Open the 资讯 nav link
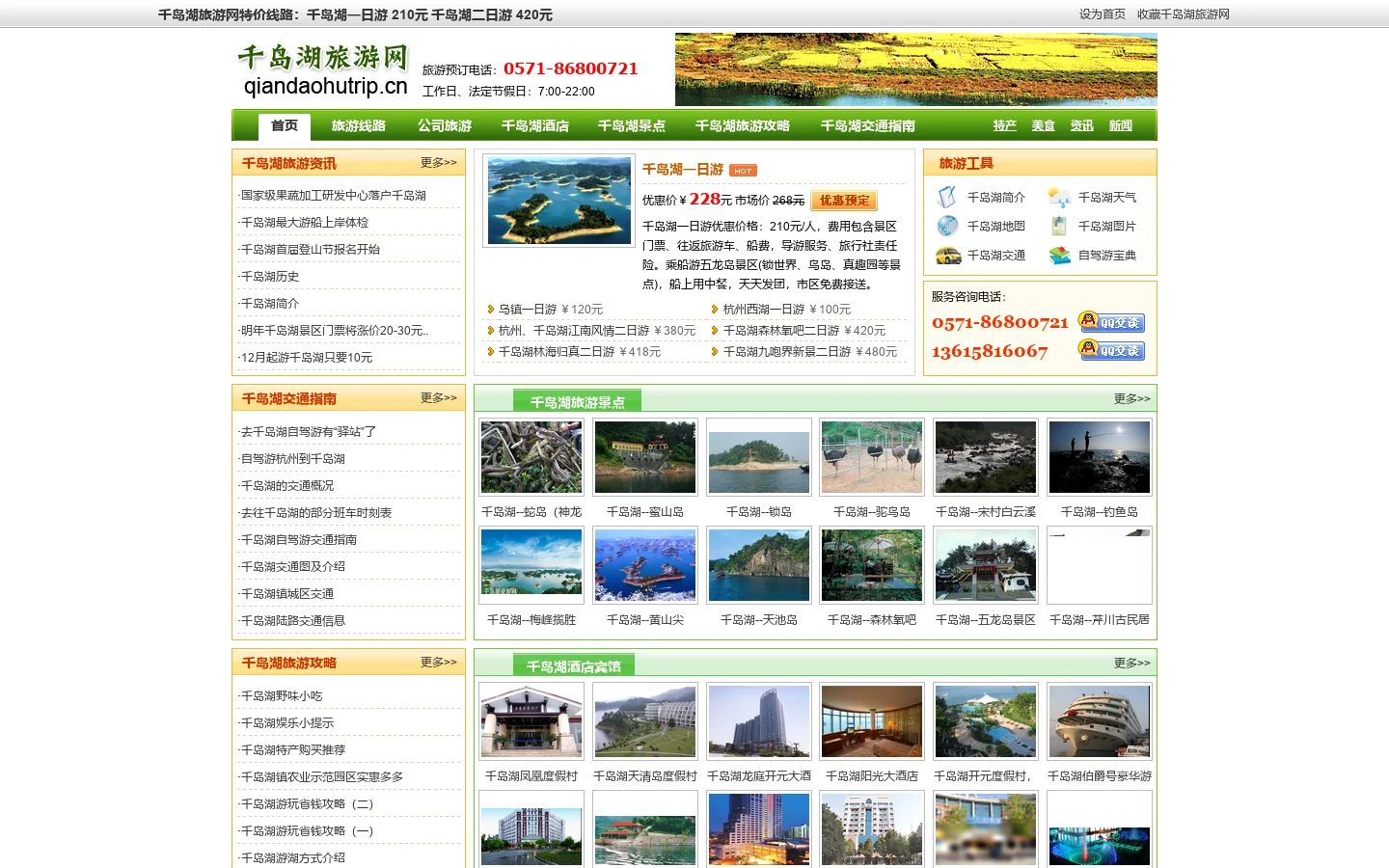 [x=1082, y=126]
